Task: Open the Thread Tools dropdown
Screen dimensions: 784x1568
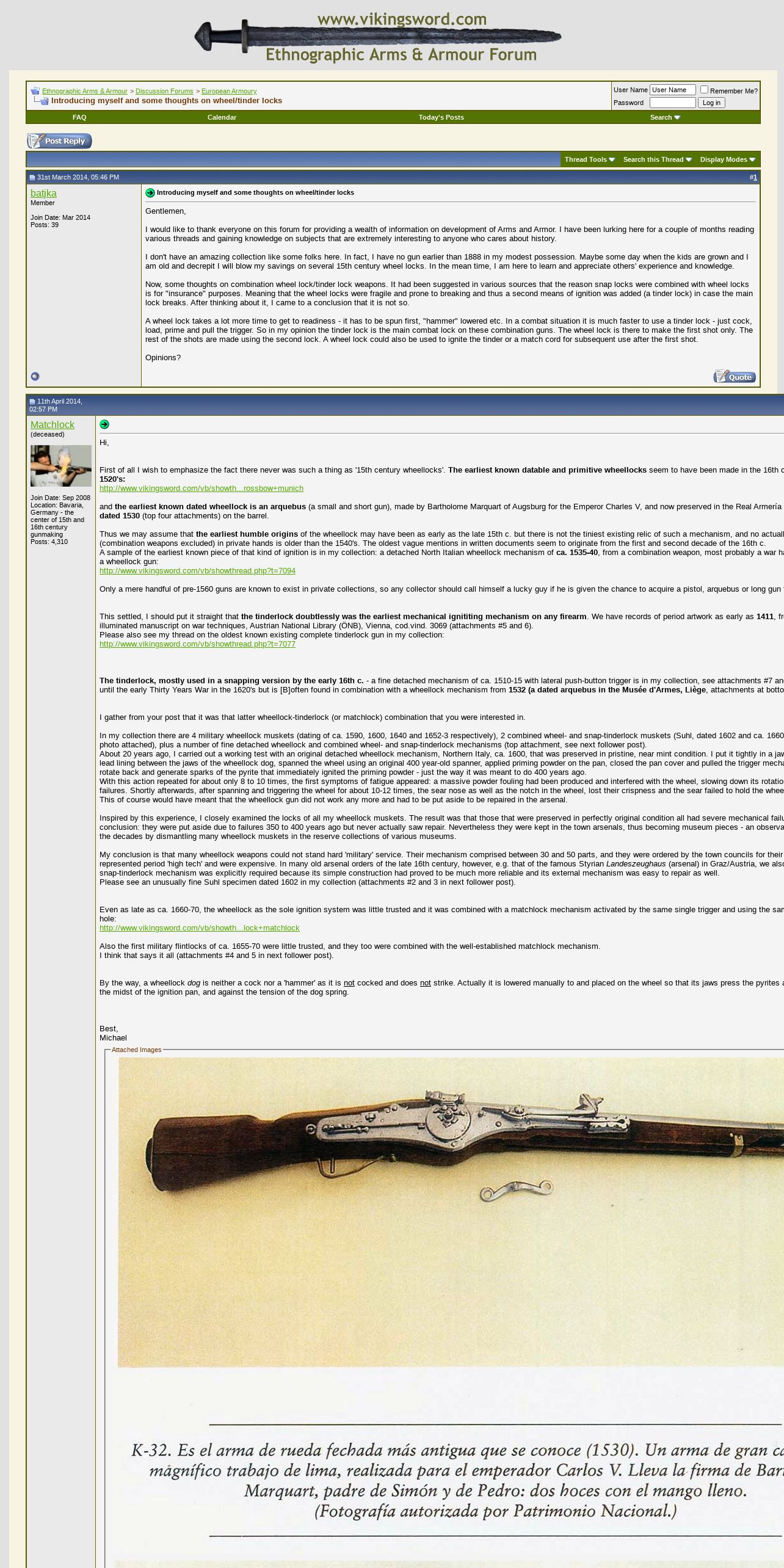Action: (590, 160)
